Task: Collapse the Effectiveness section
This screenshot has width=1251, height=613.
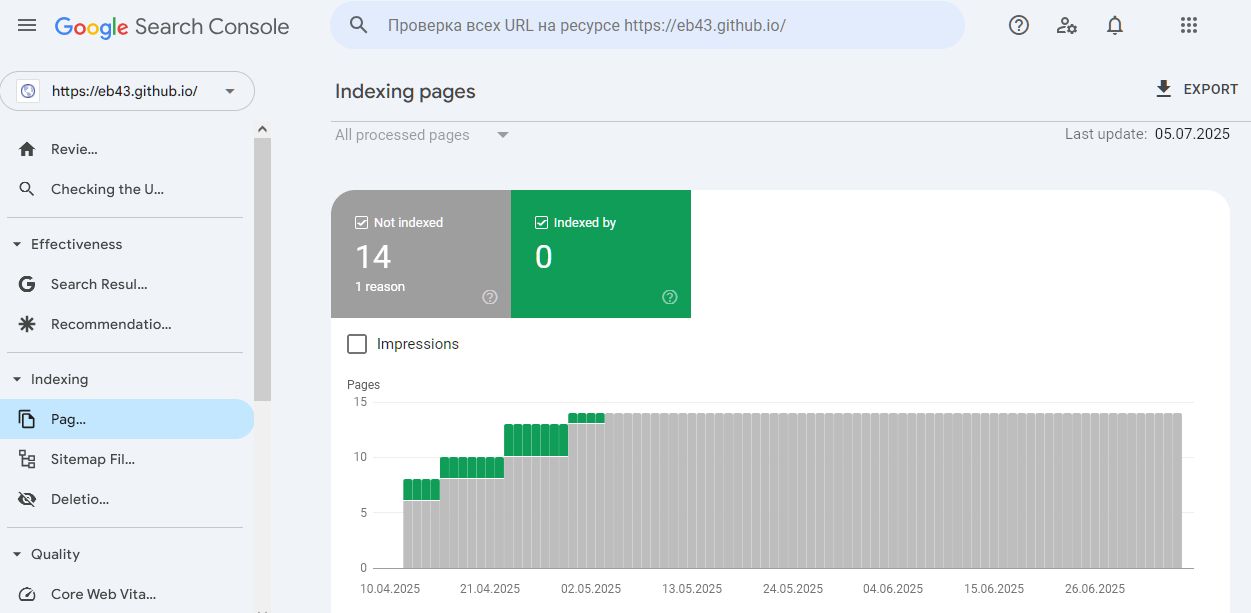Action: (17, 244)
